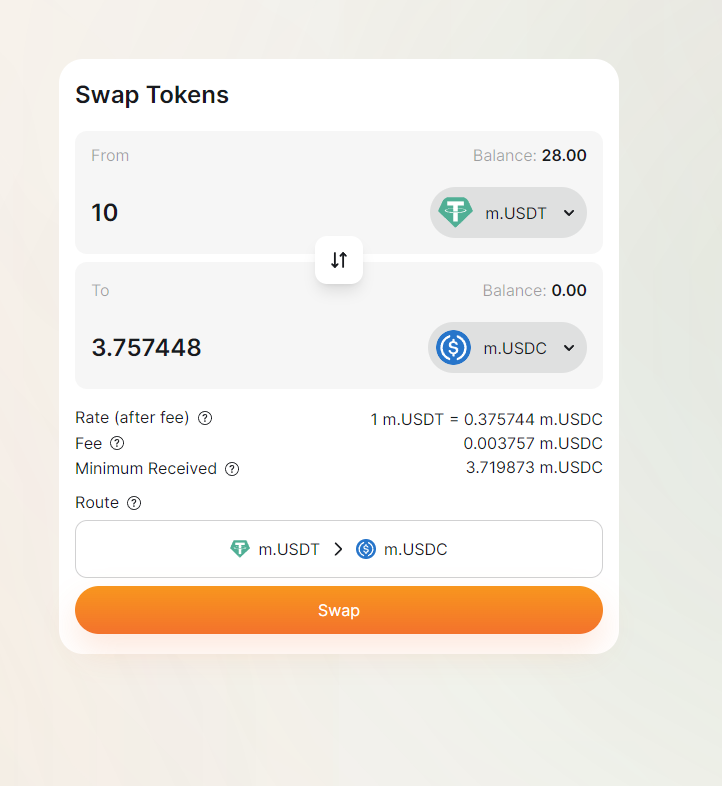
Task: Click the arrow between route tokens
Action: [338, 549]
